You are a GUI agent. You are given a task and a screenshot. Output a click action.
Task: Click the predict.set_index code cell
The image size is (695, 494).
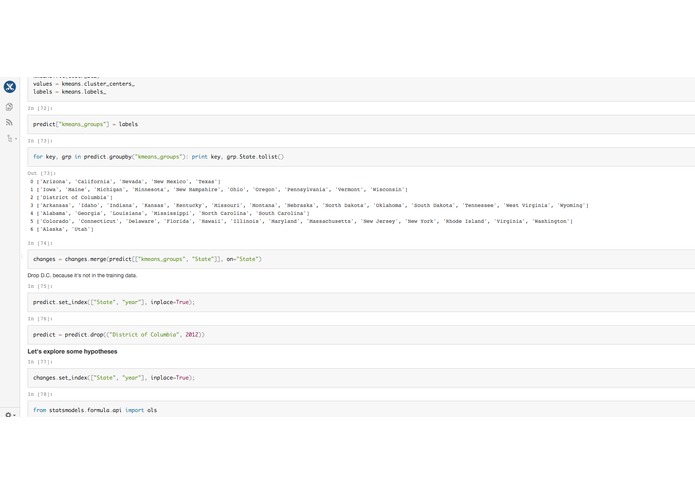(361, 302)
